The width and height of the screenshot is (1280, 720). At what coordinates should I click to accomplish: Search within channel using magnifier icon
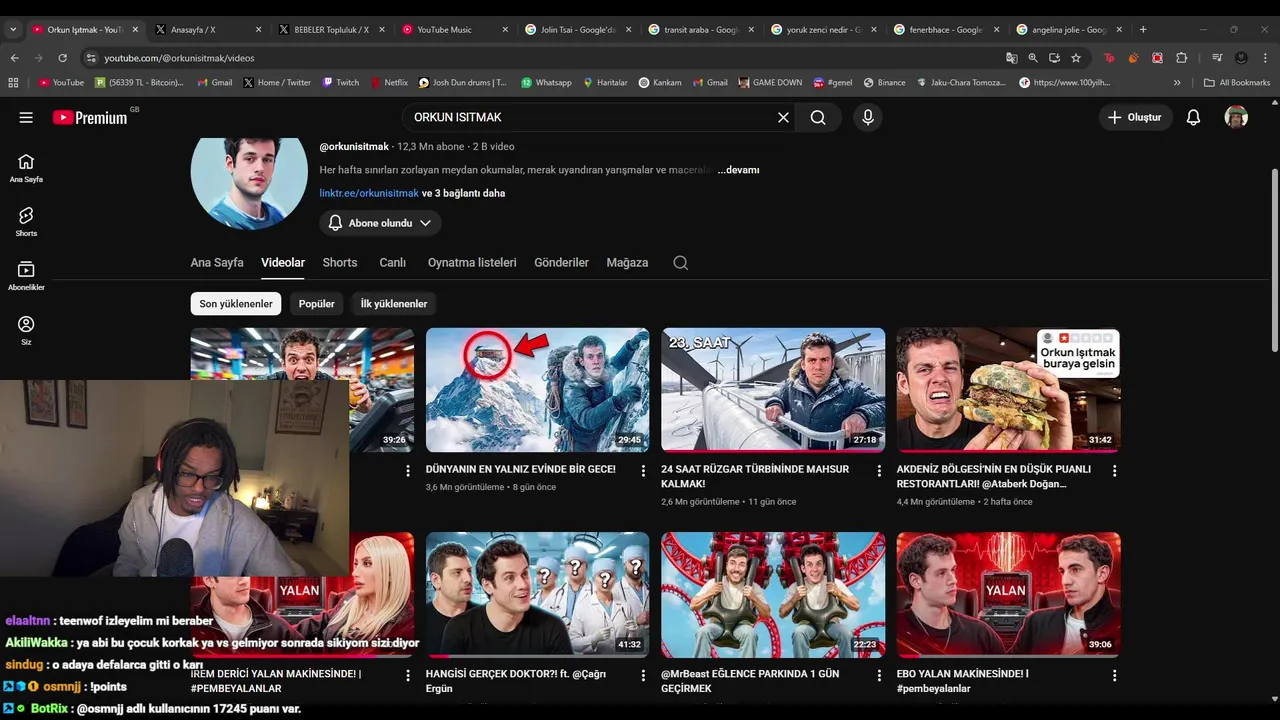[681, 263]
